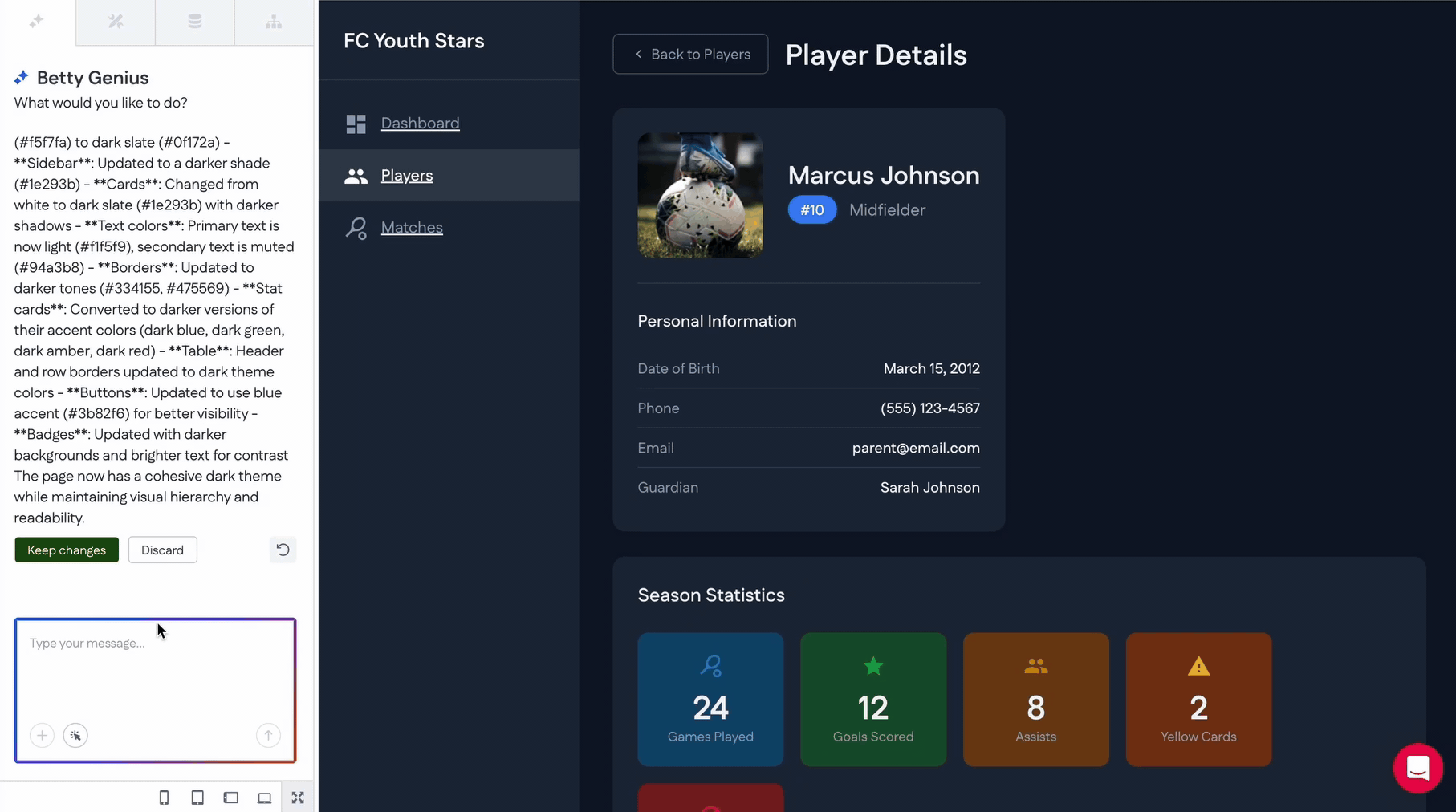Go back to Players list
This screenshot has width=1456, height=812.
[690, 54]
